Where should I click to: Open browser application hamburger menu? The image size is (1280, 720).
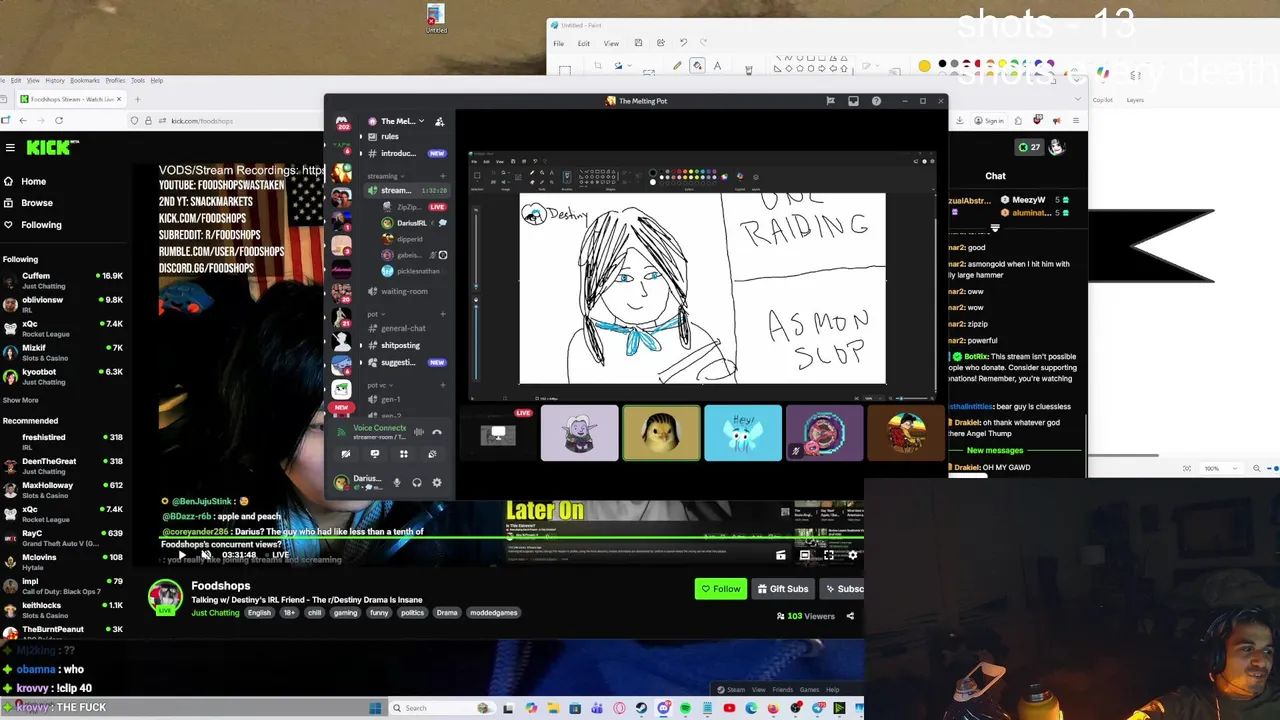[1076, 121]
